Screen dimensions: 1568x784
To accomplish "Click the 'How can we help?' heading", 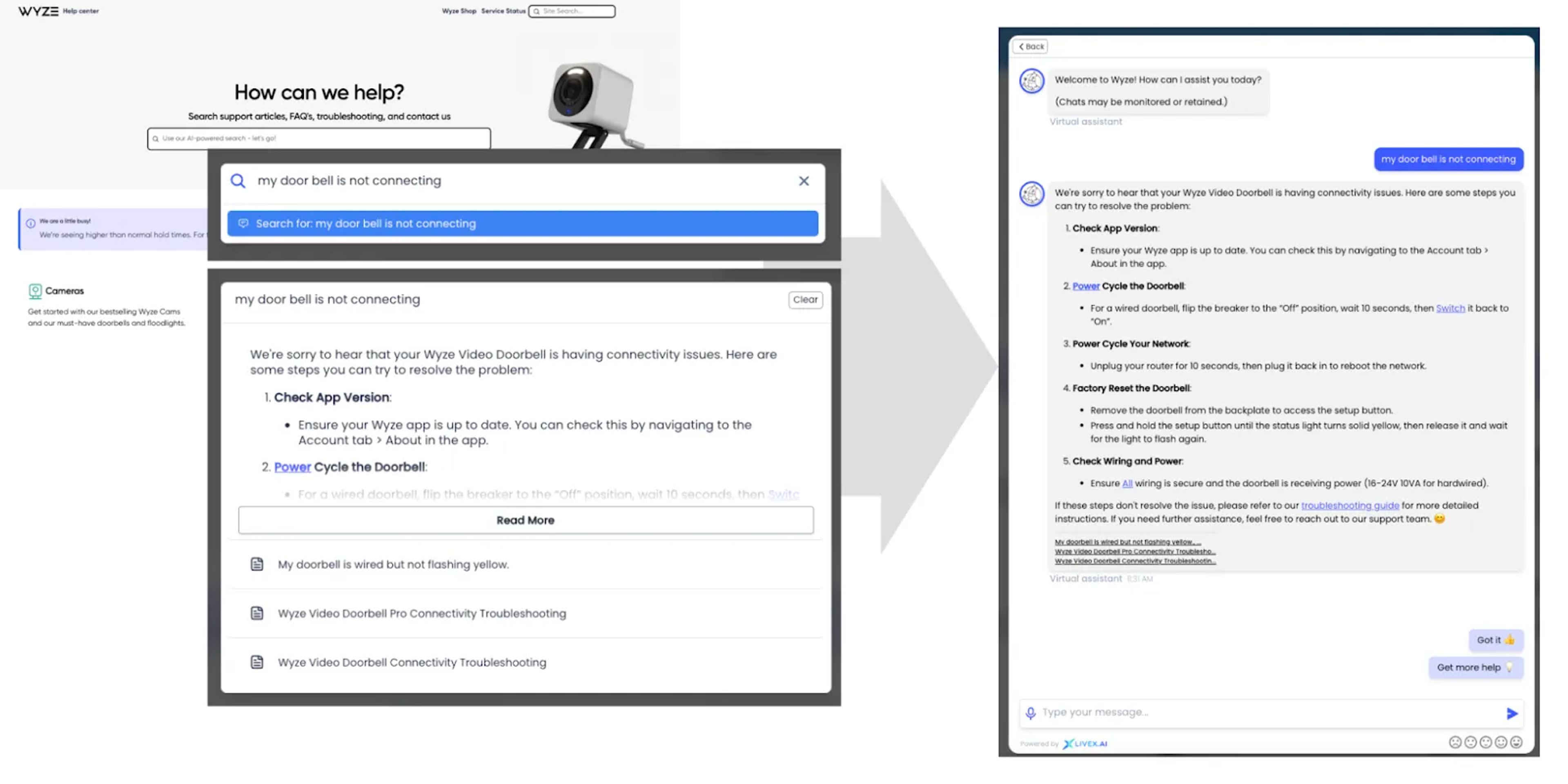I will pos(319,93).
